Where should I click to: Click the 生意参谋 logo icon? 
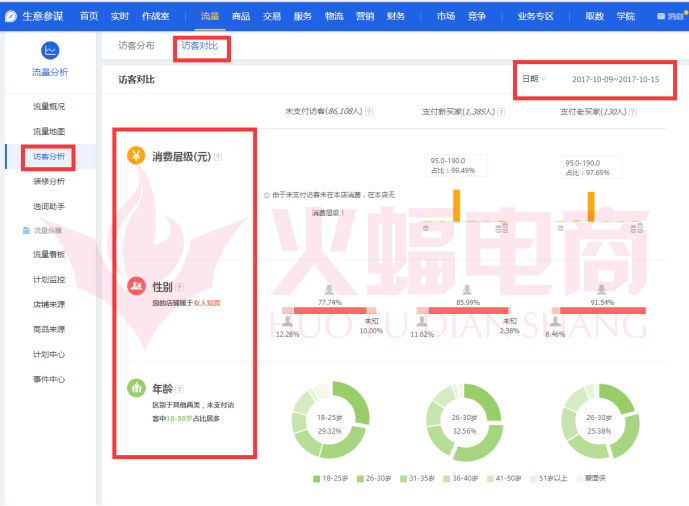(11, 16)
